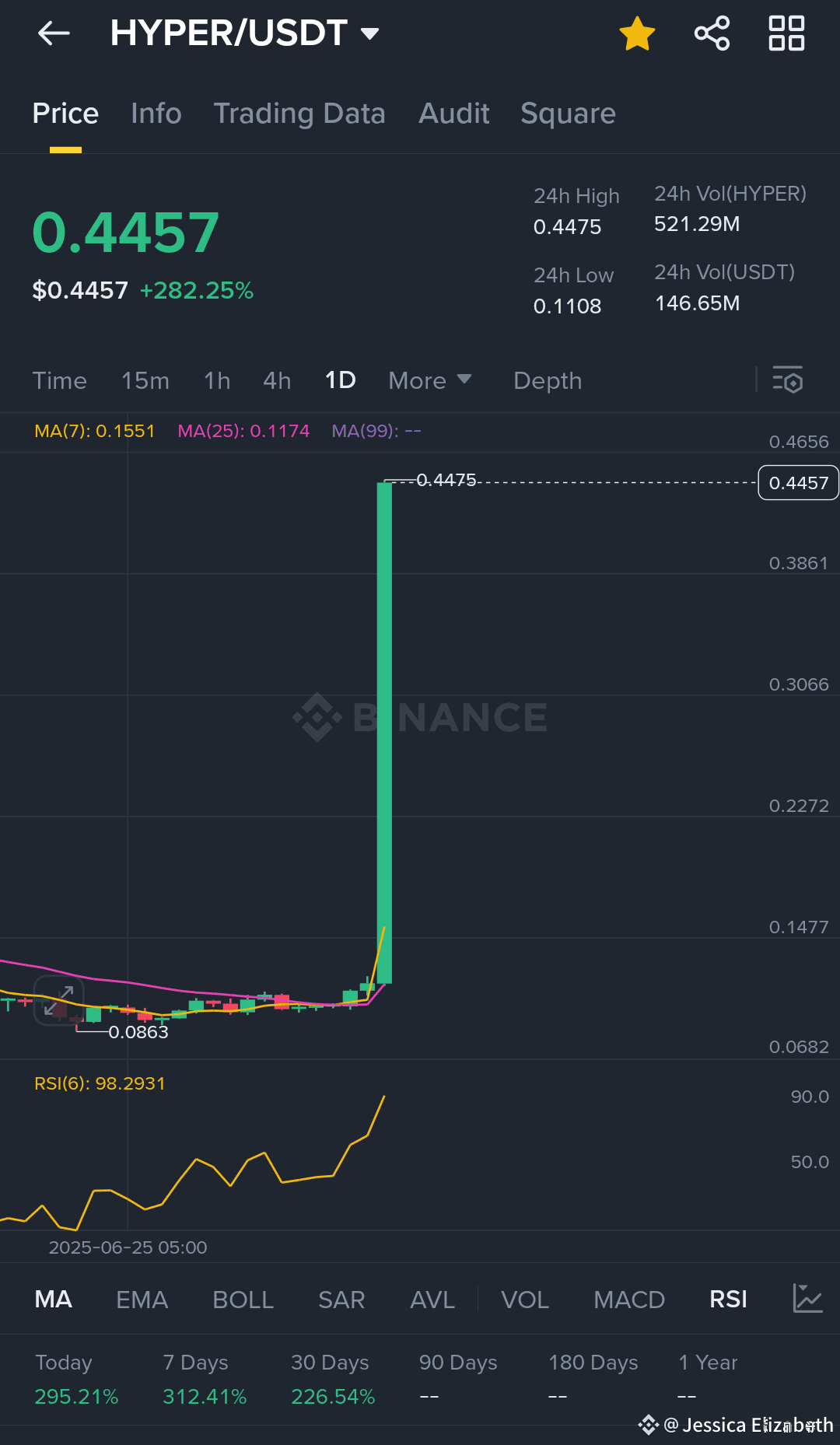Toggle the BOLL indicator
840x1445 pixels.
(x=243, y=1299)
